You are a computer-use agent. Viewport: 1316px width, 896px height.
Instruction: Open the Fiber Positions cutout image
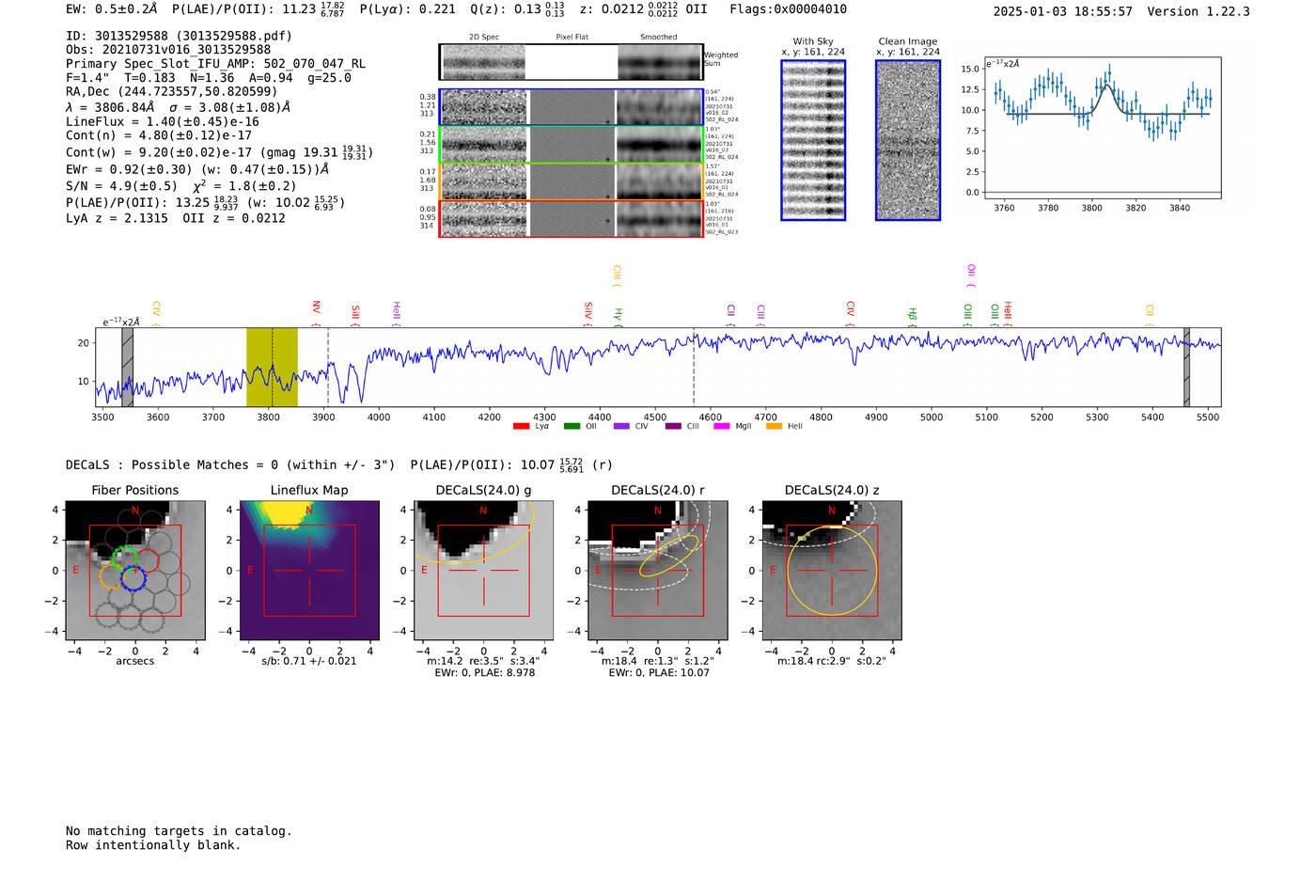click(134, 570)
